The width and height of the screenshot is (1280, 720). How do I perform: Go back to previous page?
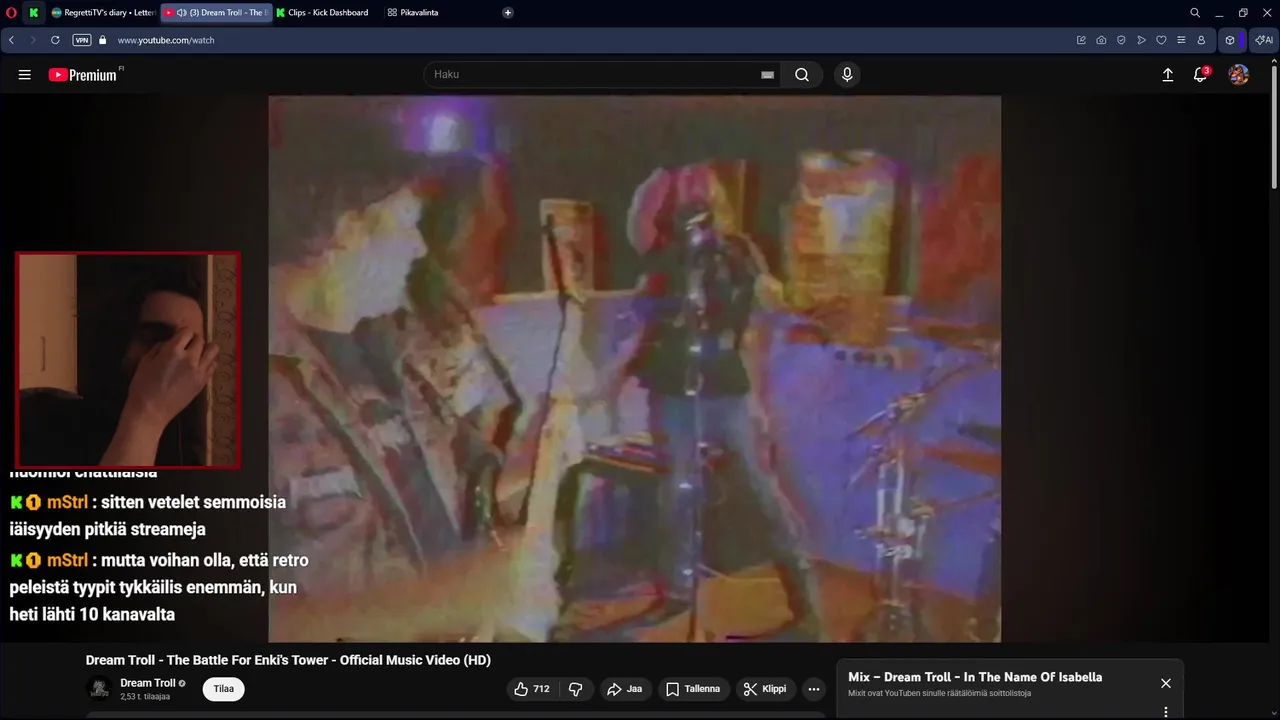11,40
